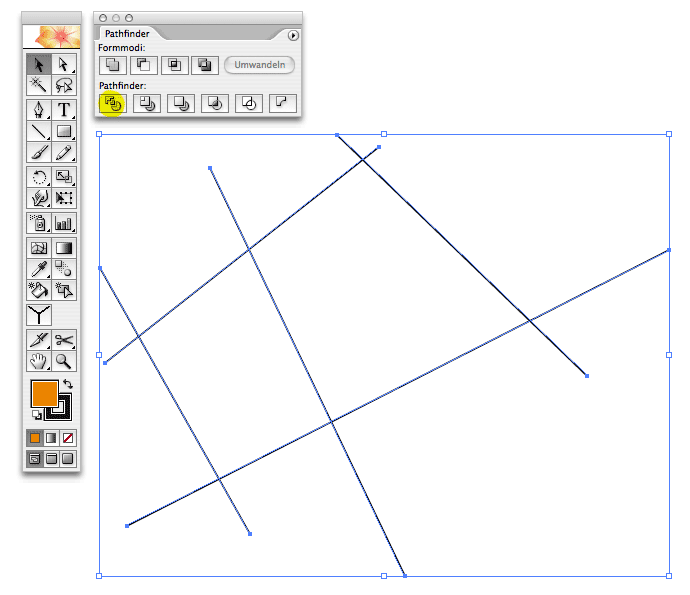Reset default fill and stroke
The image size is (690, 595).
[x=37, y=414]
